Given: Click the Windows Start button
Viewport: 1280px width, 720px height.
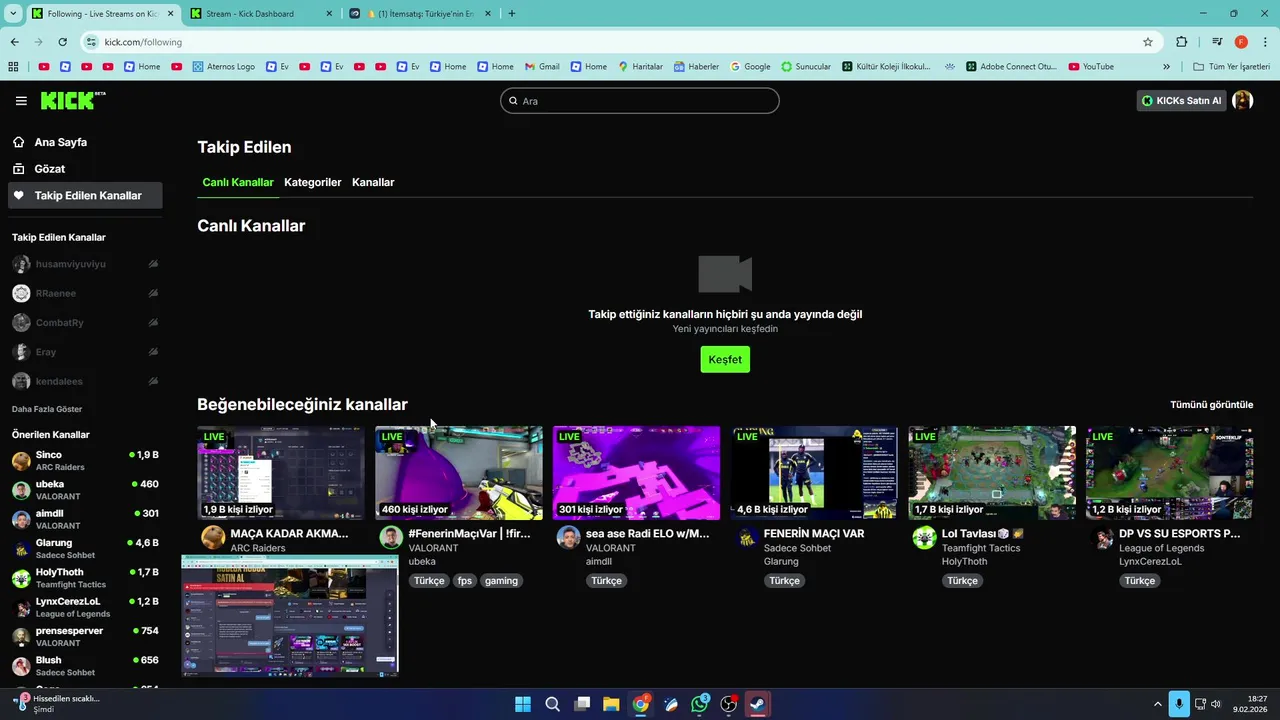Looking at the screenshot, I should pos(523,704).
